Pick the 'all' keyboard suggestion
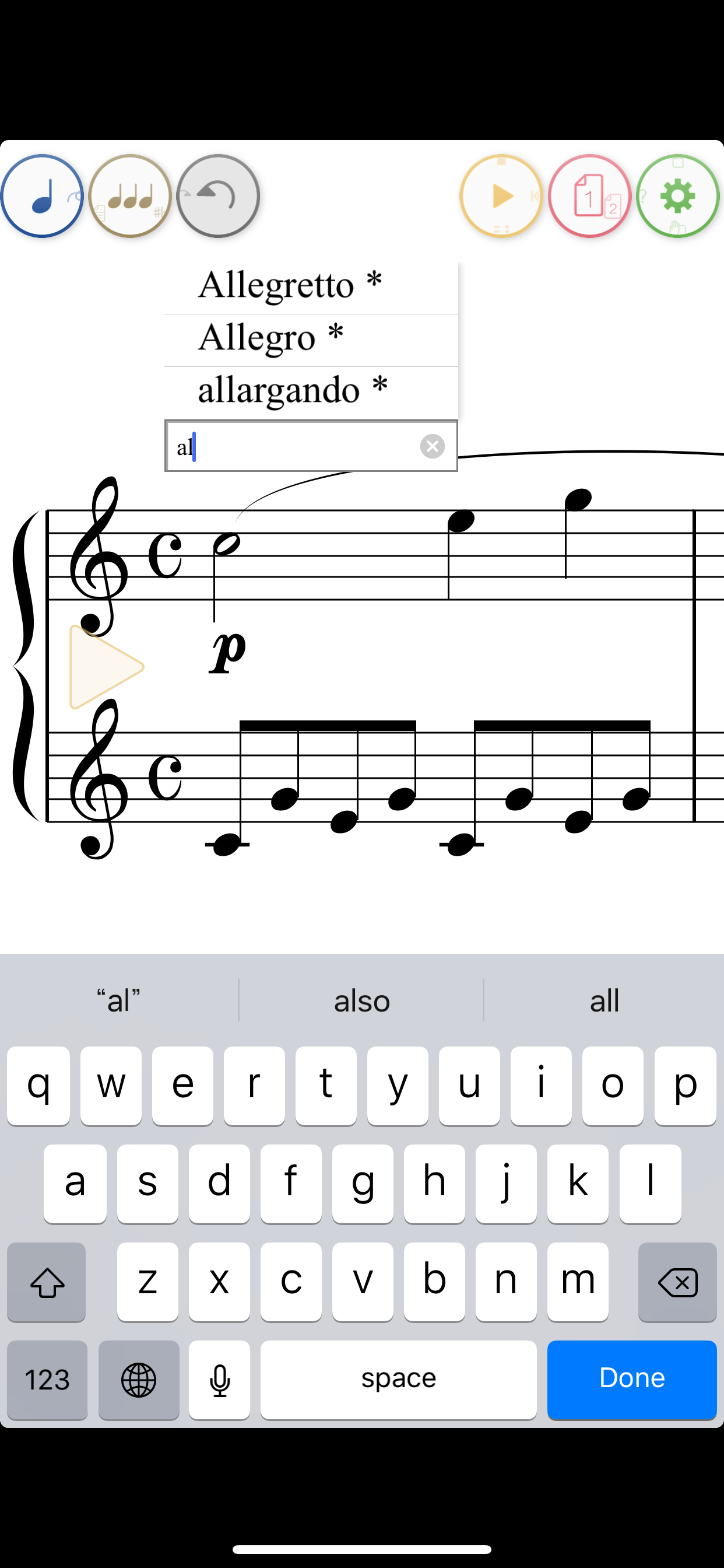Screen dimensions: 724x1568 click(604, 1000)
